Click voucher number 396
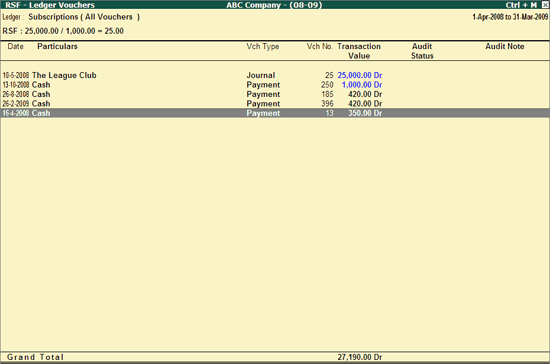 (327, 104)
